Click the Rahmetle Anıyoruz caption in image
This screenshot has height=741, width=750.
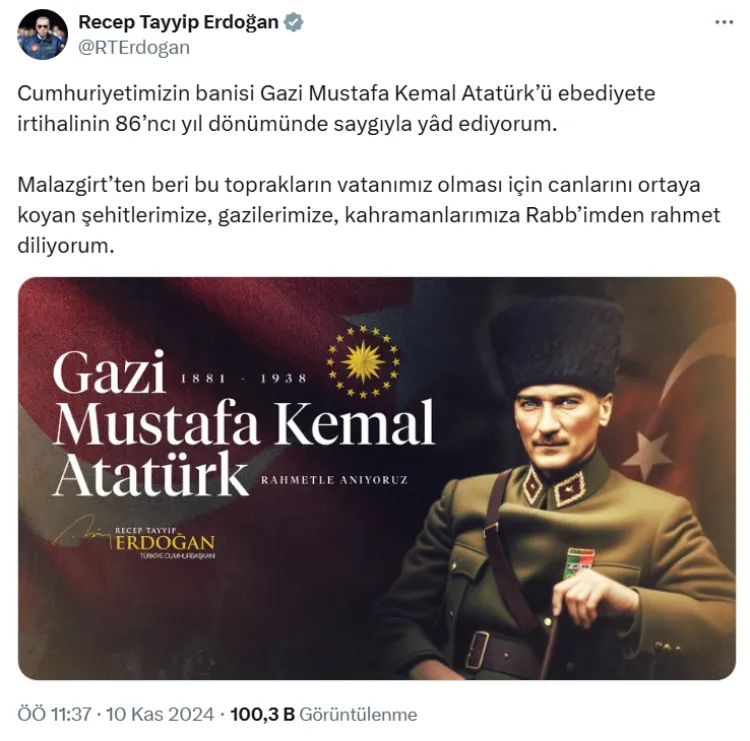(x=334, y=480)
